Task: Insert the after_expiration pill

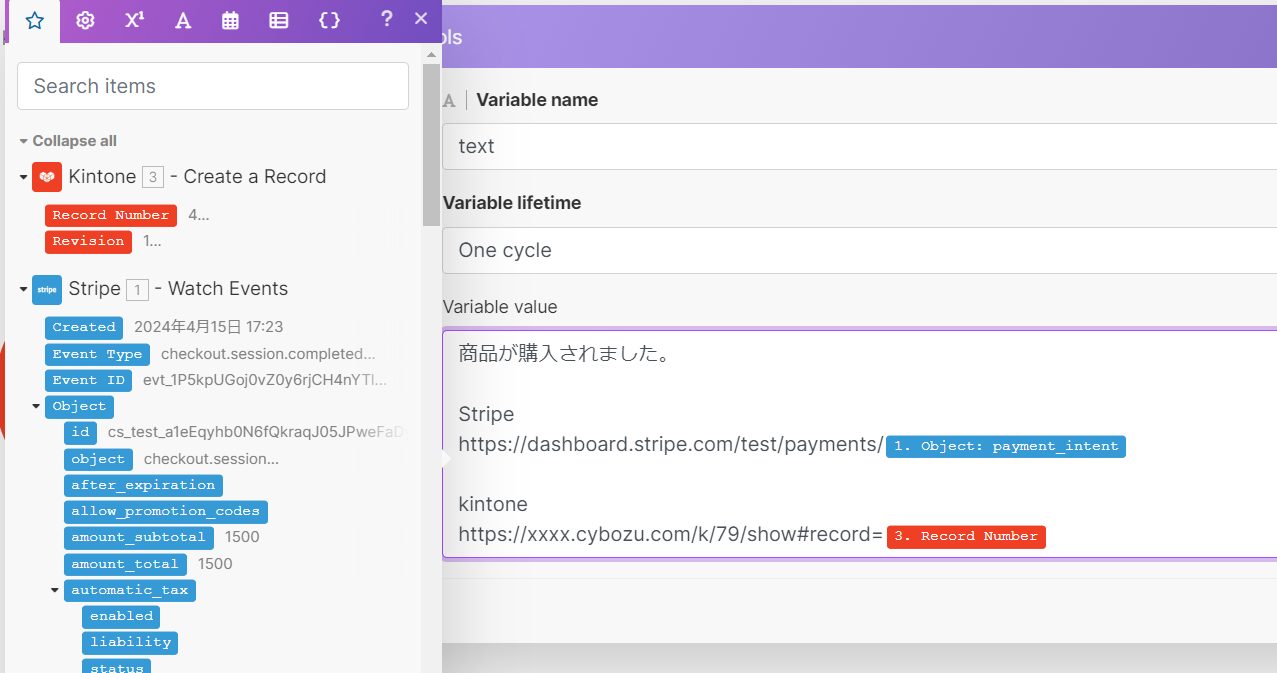Action: (143, 485)
